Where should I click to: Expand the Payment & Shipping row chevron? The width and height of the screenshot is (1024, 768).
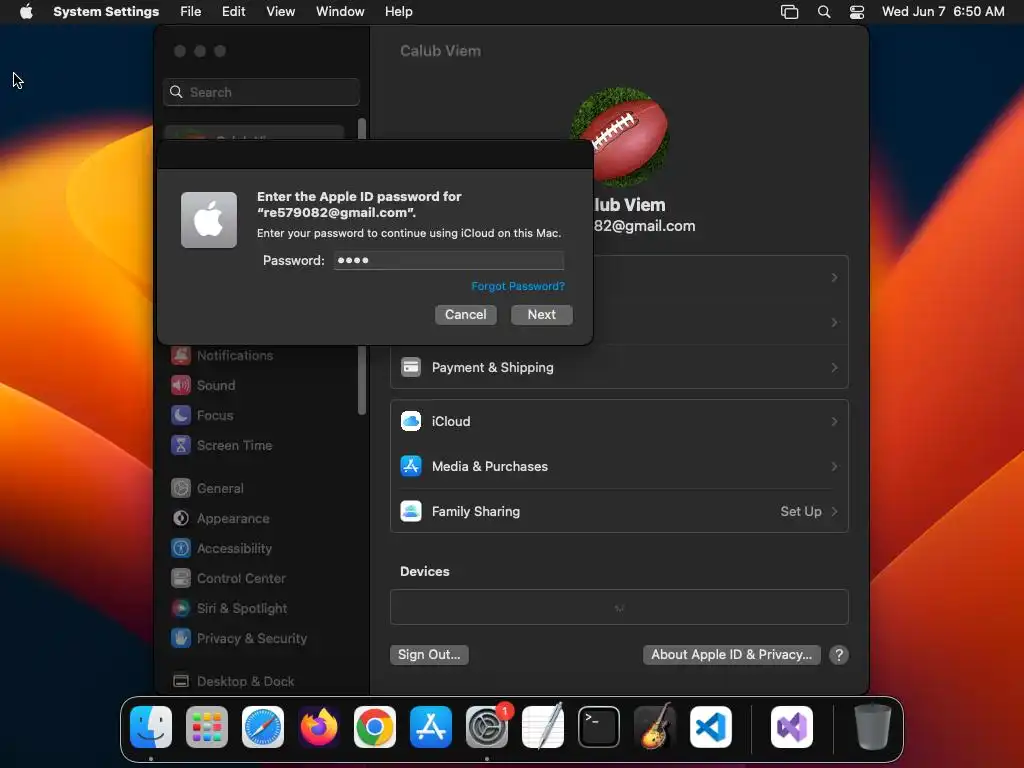point(834,368)
